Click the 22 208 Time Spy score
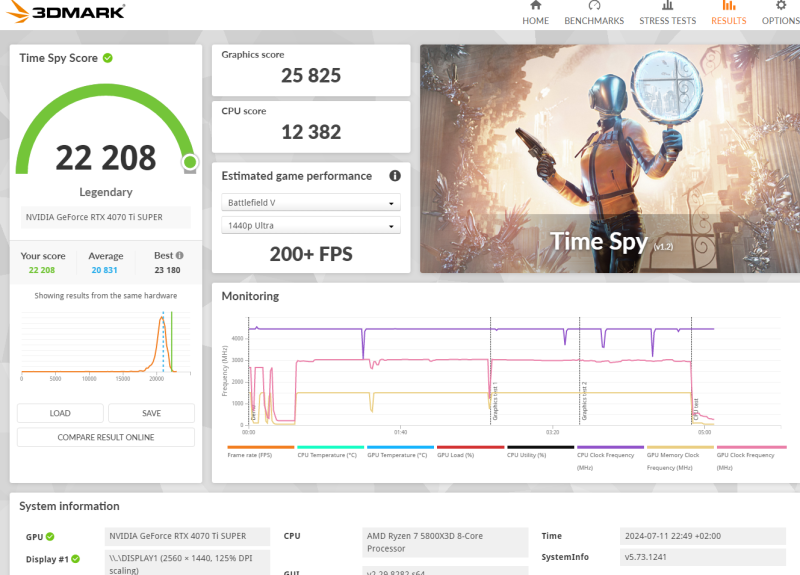The width and height of the screenshot is (800, 575). [x=106, y=158]
